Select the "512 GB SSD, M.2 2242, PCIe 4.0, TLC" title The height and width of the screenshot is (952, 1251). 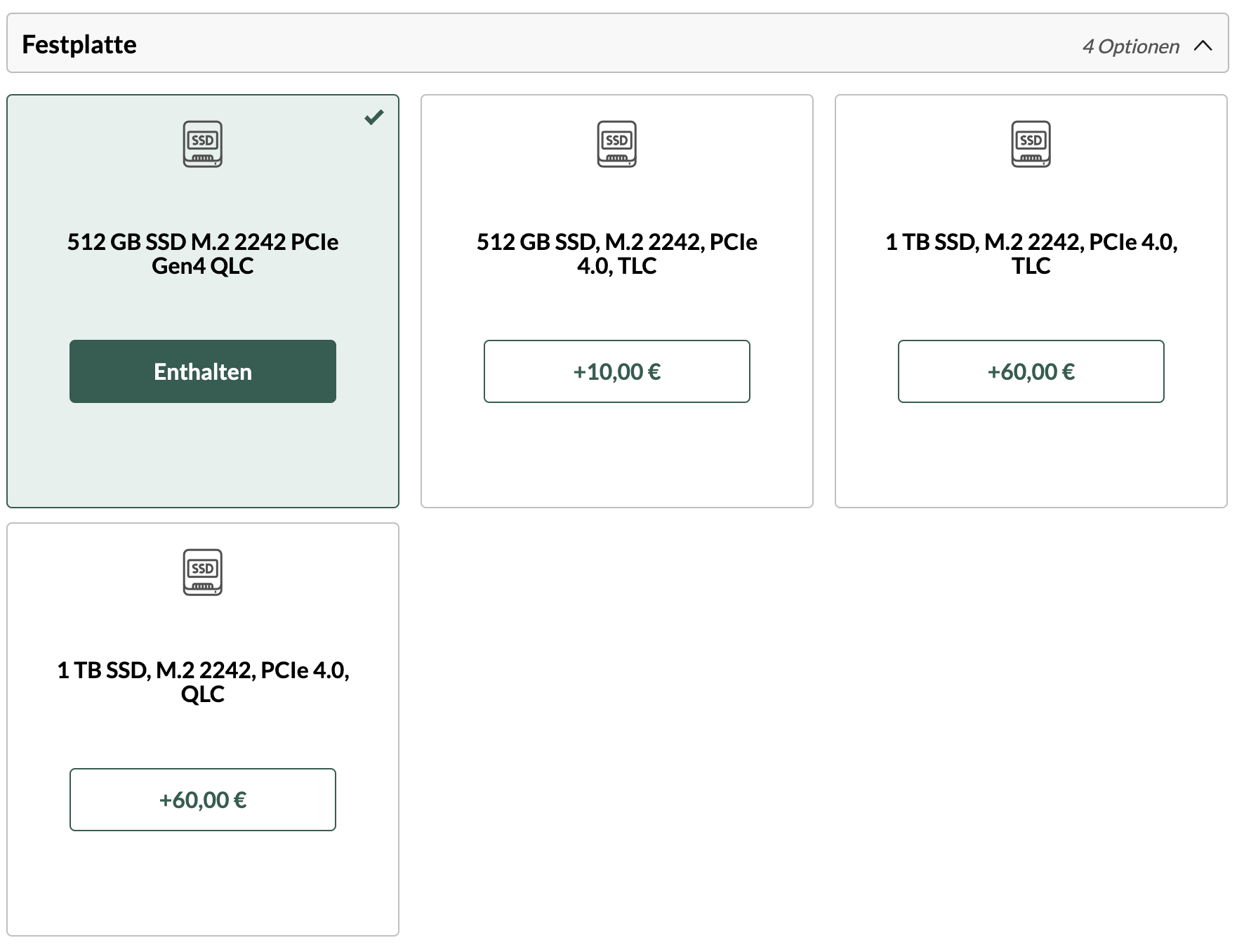click(616, 253)
